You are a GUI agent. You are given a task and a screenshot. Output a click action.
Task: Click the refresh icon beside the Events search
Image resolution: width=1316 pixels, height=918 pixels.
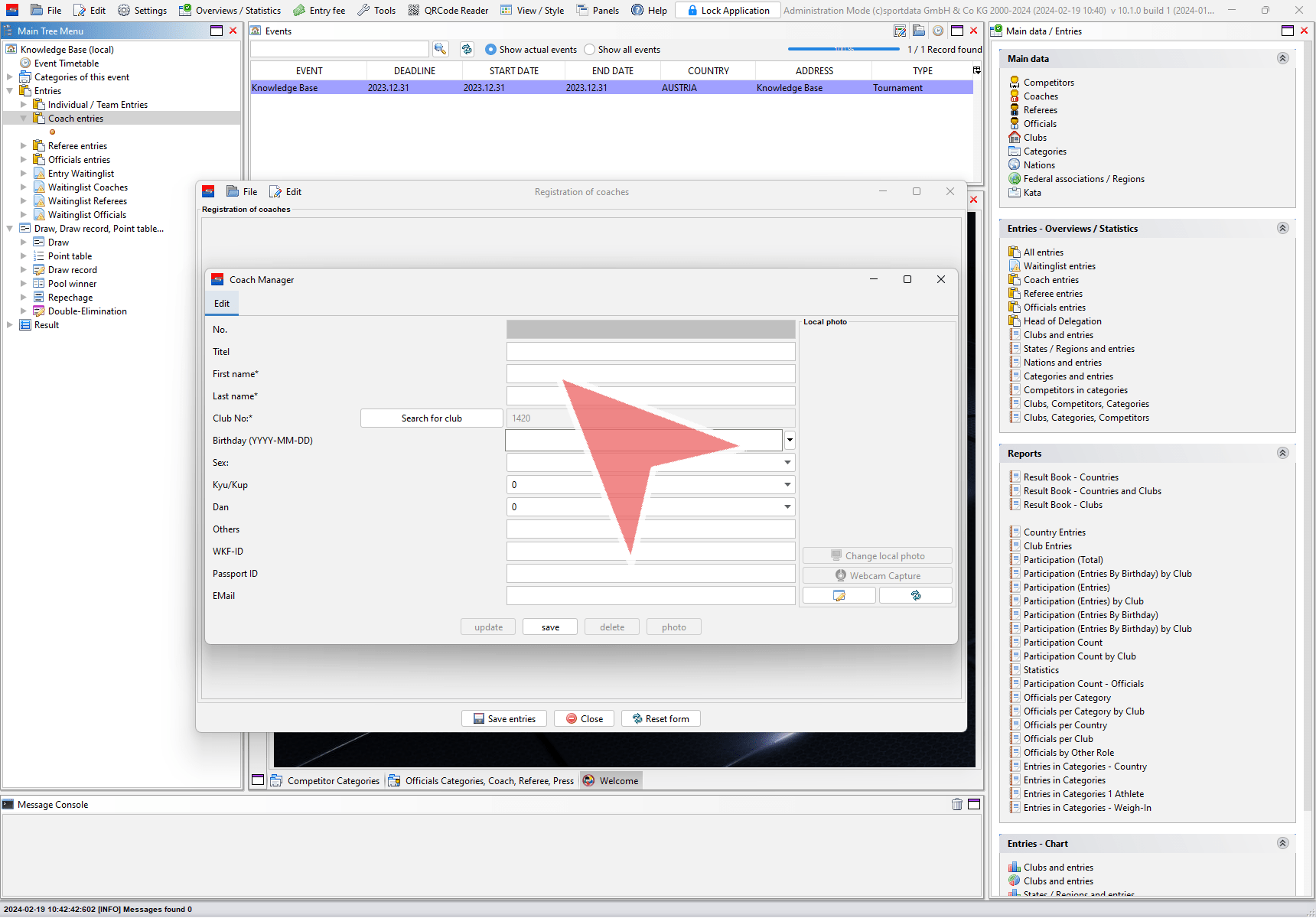tap(467, 49)
